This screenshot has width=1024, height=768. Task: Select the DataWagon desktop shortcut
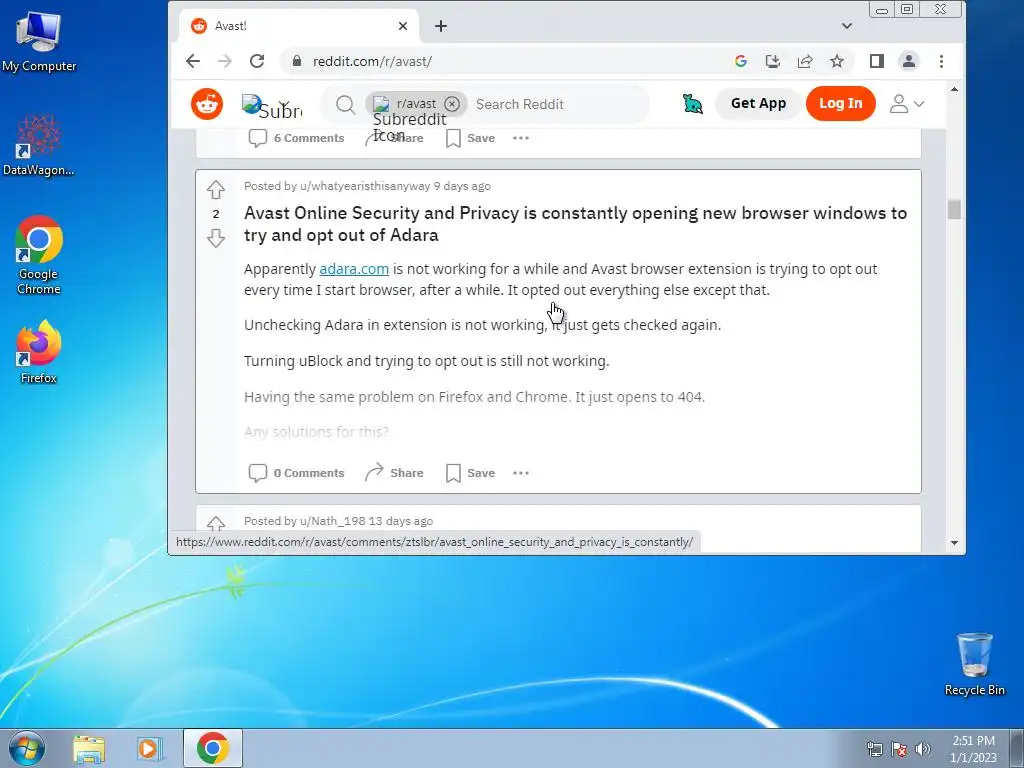tap(39, 145)
